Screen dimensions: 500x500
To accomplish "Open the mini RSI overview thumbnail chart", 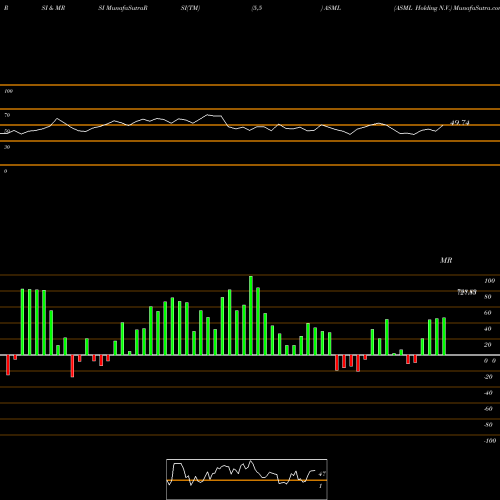I will 247,479.
